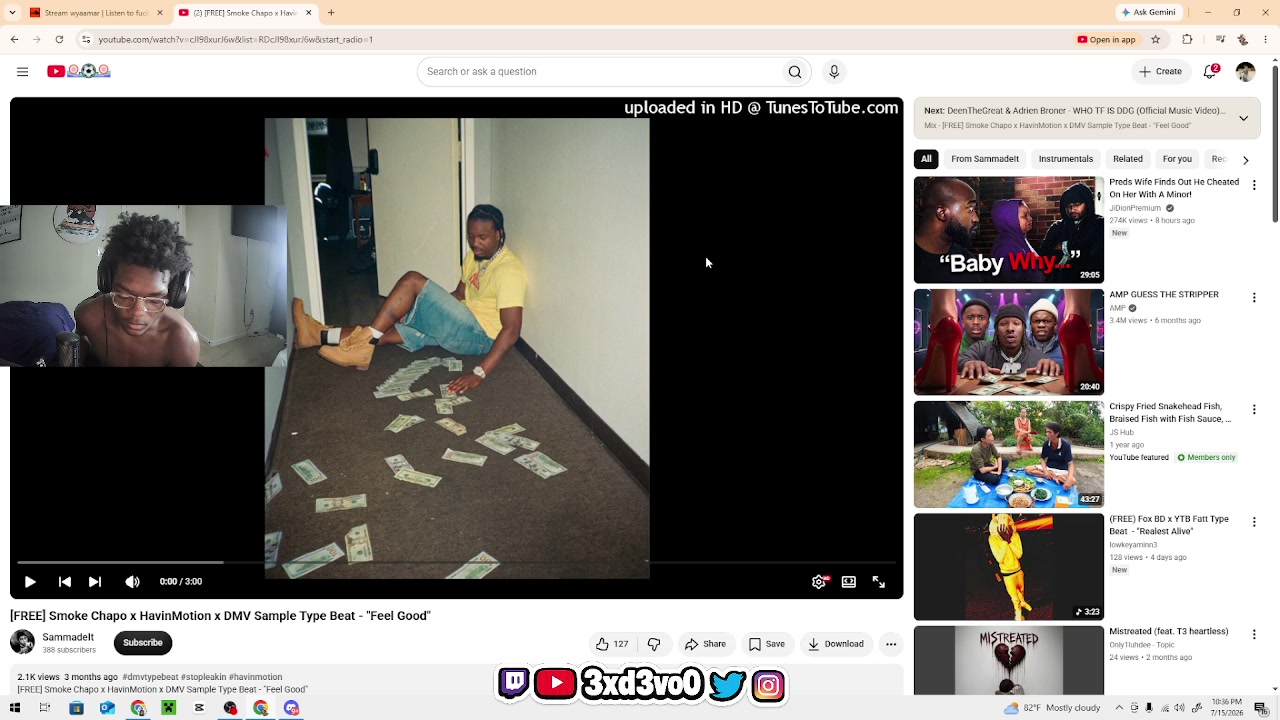
Task: Show more filter chips with right arrow
Action: 1245,160
